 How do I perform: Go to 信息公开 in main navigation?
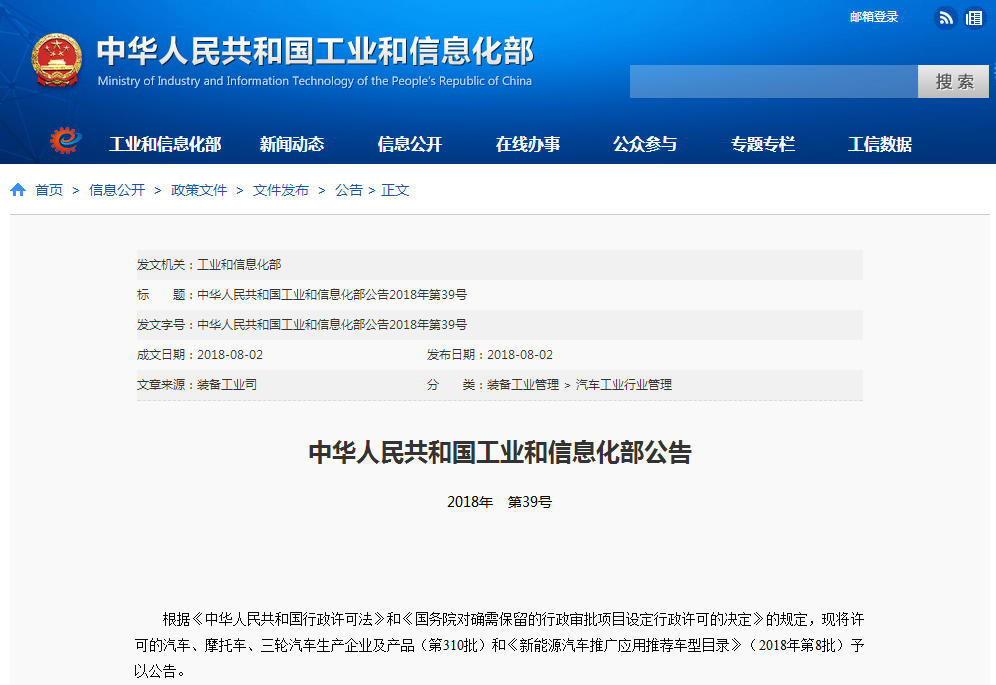(410, 144)
